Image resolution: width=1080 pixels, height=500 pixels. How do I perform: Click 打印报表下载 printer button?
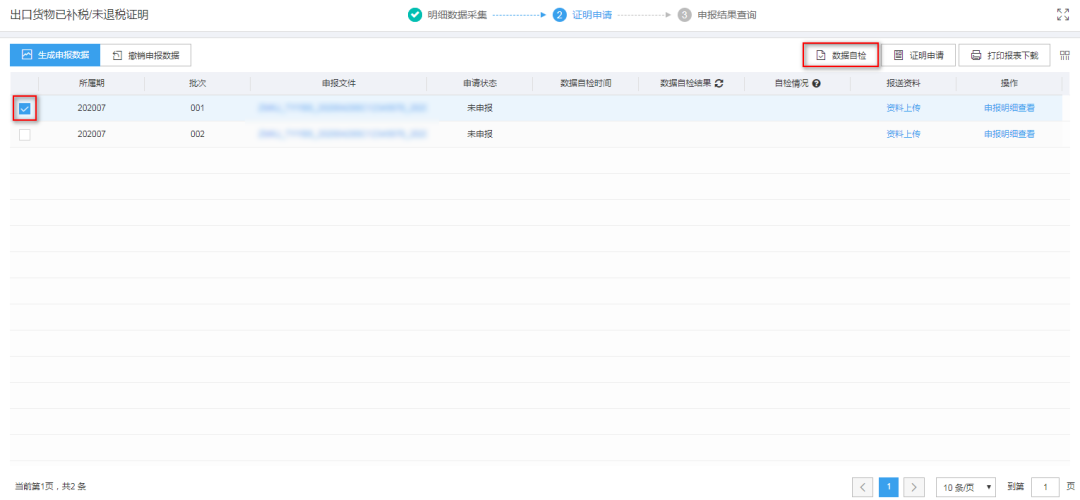click(1004, 55)
